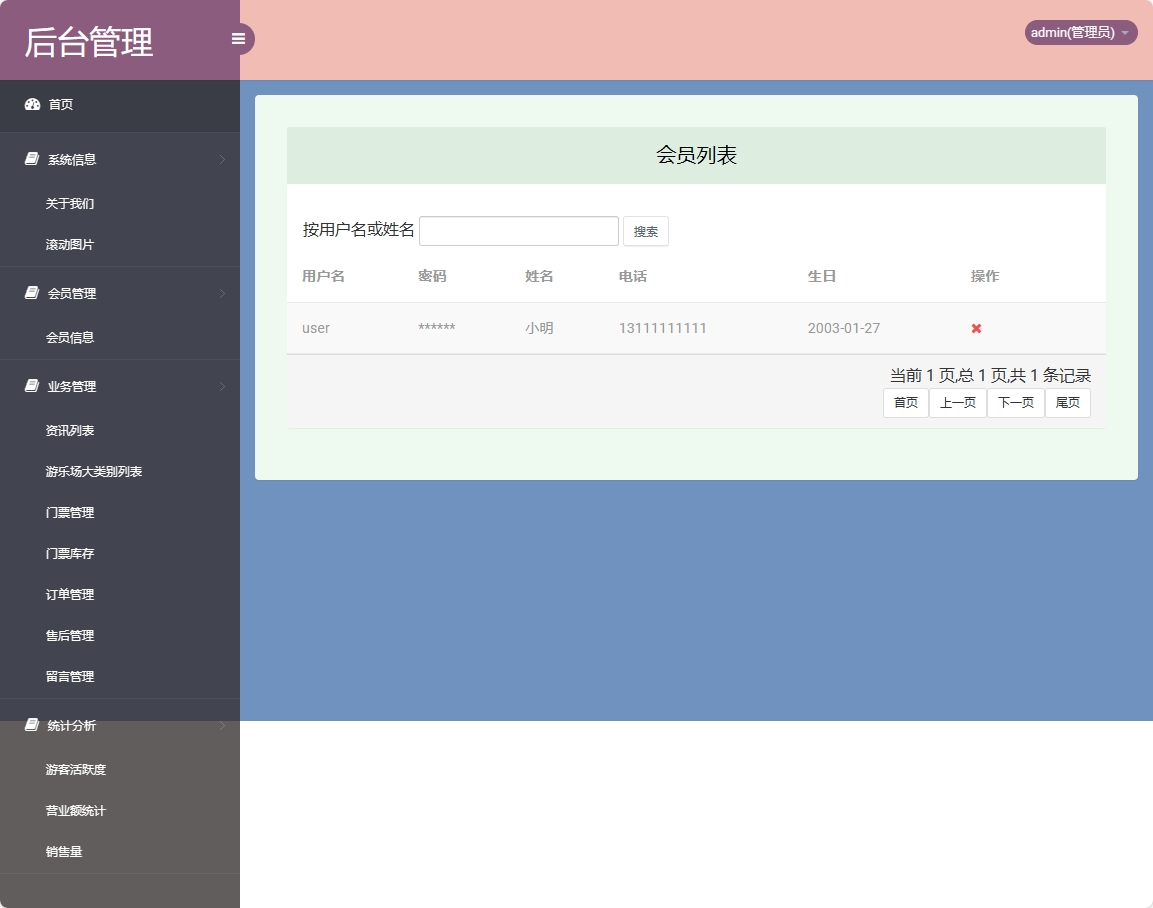Viewport: 1153px width, 908px height.
Task: Collapse the 系统信息 section chevron
Action: [x=222, y=159]
